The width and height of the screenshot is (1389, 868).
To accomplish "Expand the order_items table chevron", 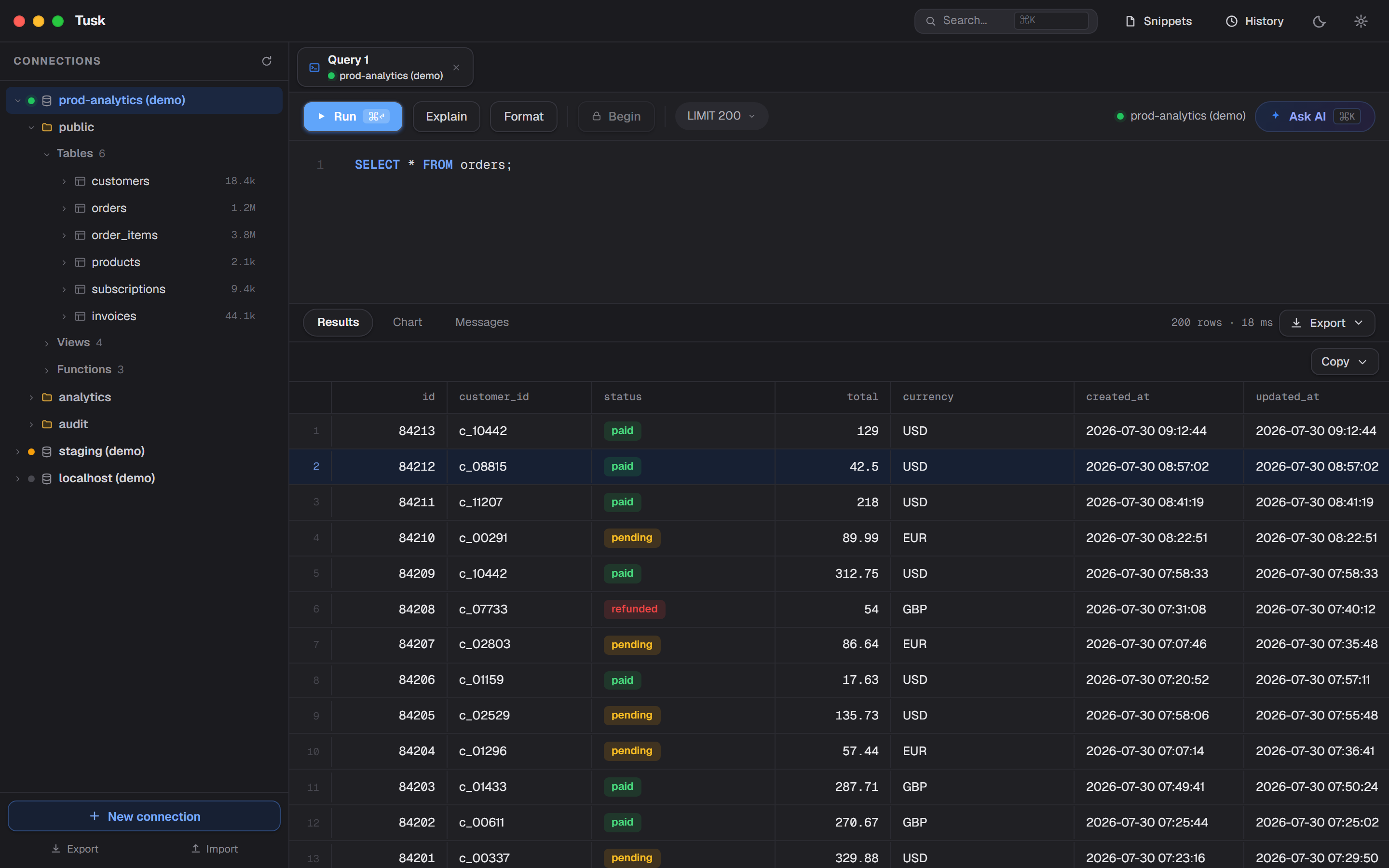I will (64, 235).
